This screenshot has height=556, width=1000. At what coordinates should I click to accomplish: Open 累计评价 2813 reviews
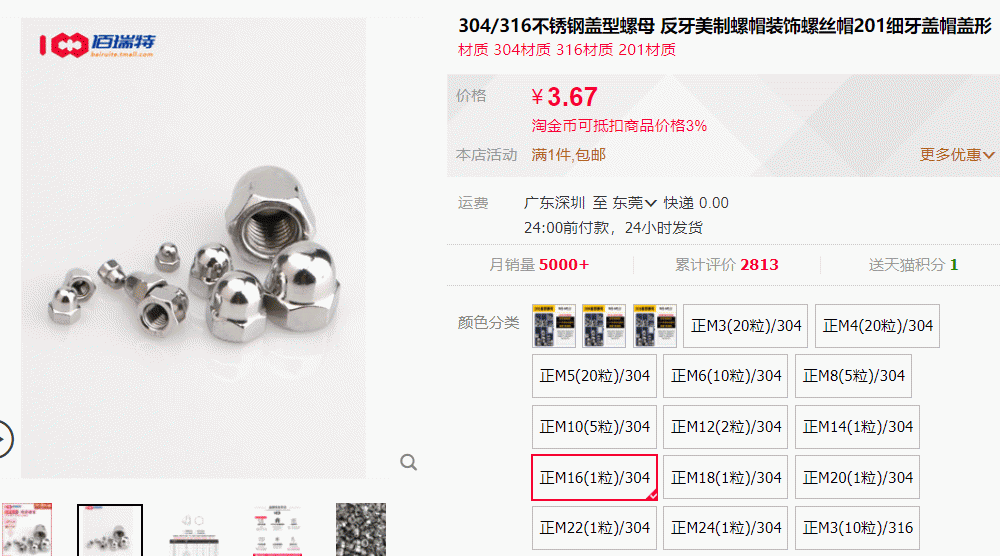tap(726, 265)
